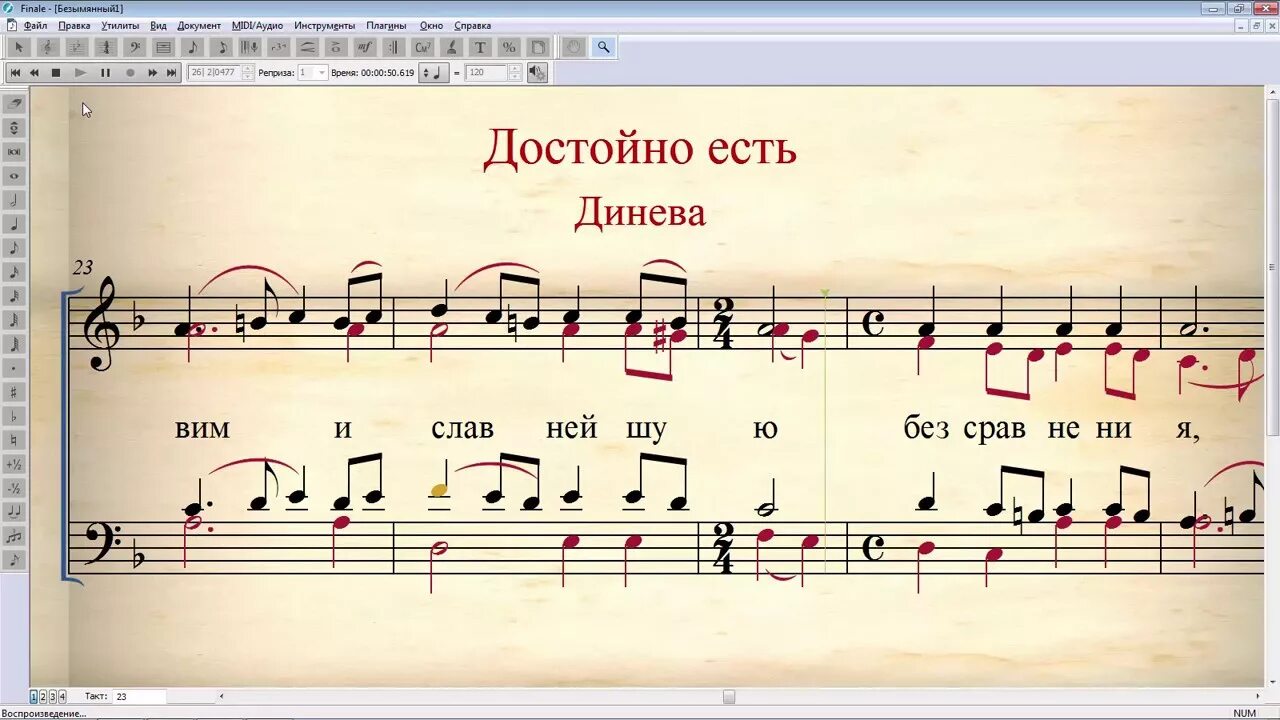
Task: Stop playback
Action: click(x=56, y=73)
